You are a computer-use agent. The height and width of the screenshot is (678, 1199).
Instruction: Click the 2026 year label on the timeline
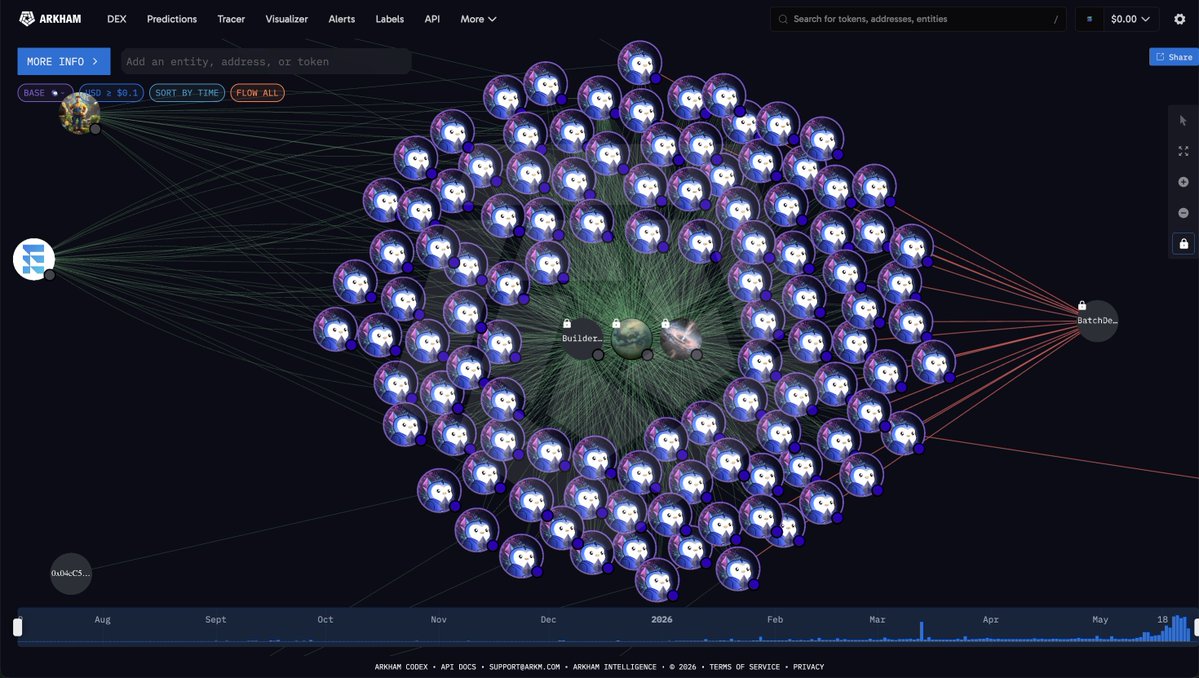coord(661,619)
